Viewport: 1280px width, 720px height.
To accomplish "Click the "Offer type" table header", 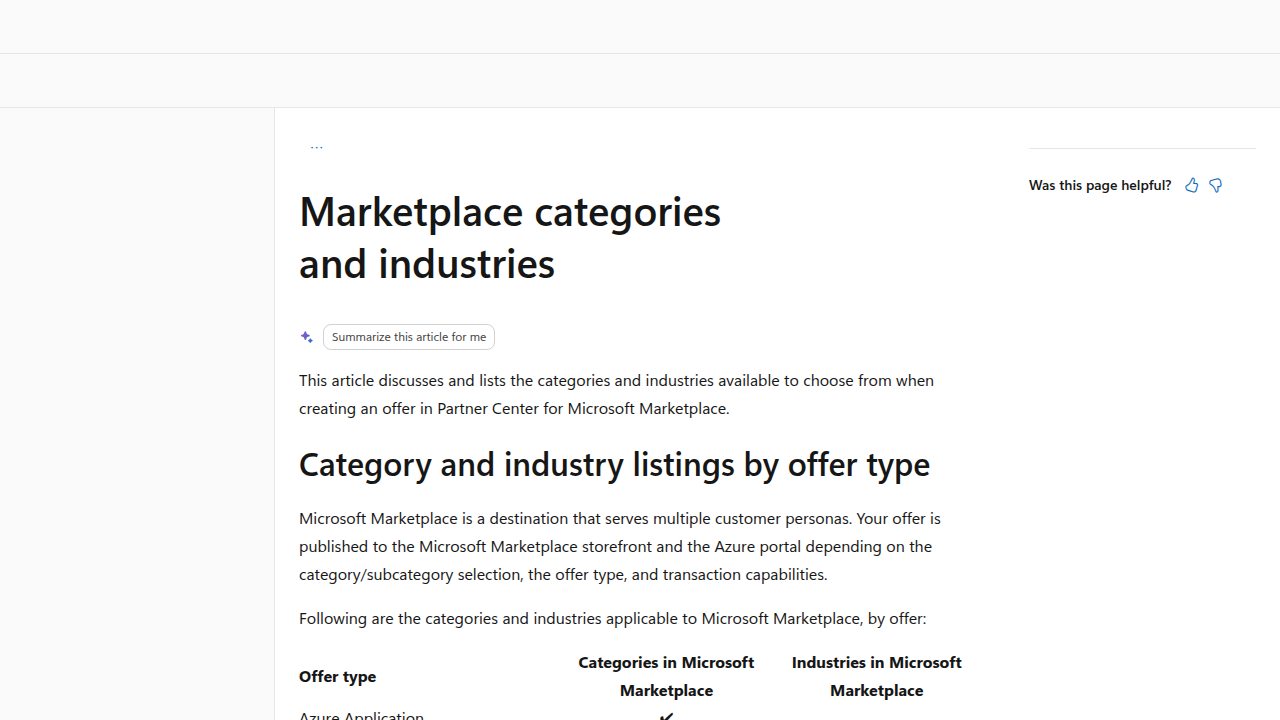I will pos(338,676).
